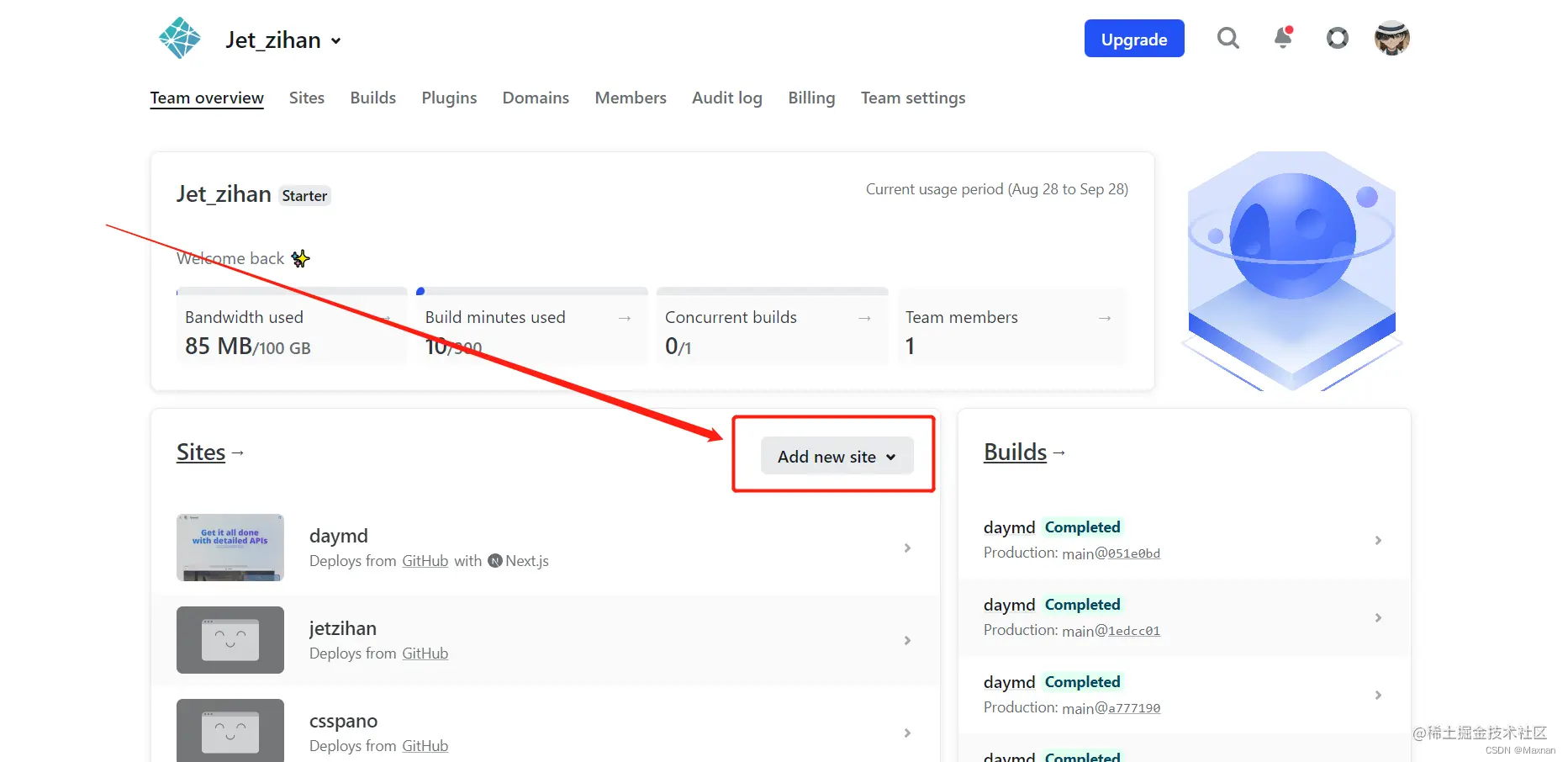
Task: Expand the Jet_zihan team switcher
Action: [x=283, y=40]
